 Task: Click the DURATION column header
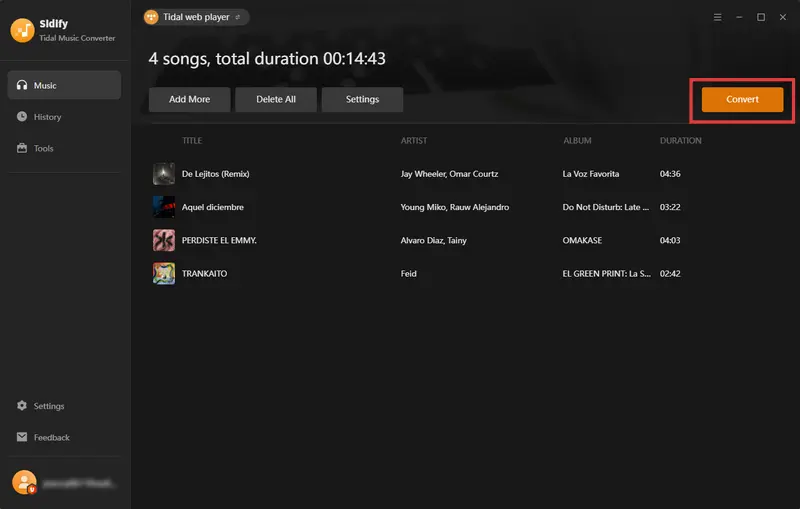tap(681, 140)
